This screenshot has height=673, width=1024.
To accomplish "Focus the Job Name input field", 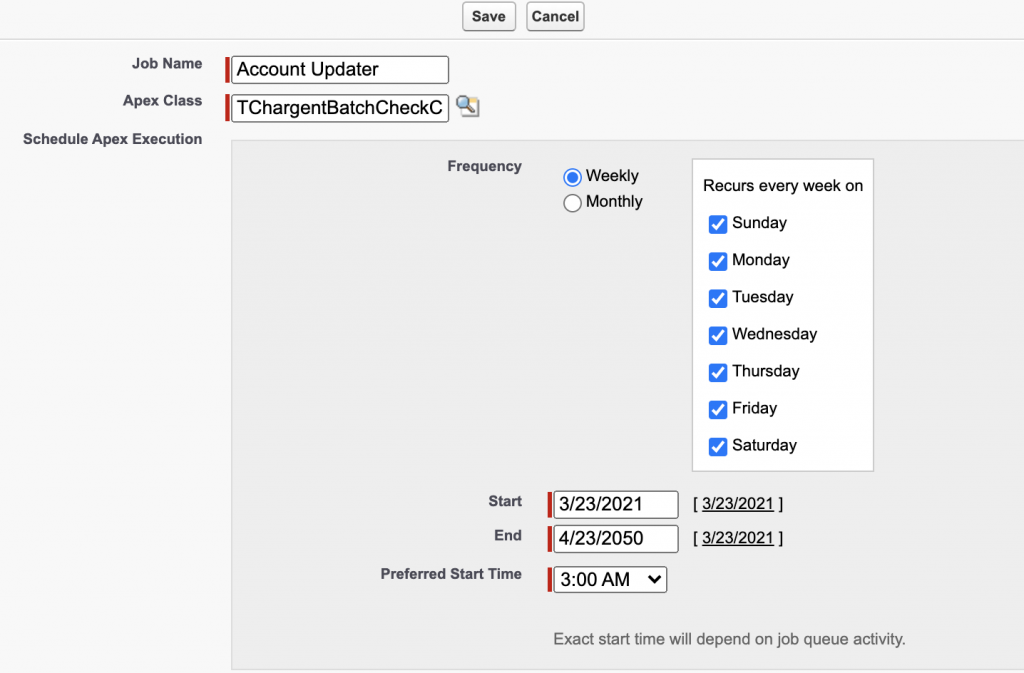I will [340, 70].
